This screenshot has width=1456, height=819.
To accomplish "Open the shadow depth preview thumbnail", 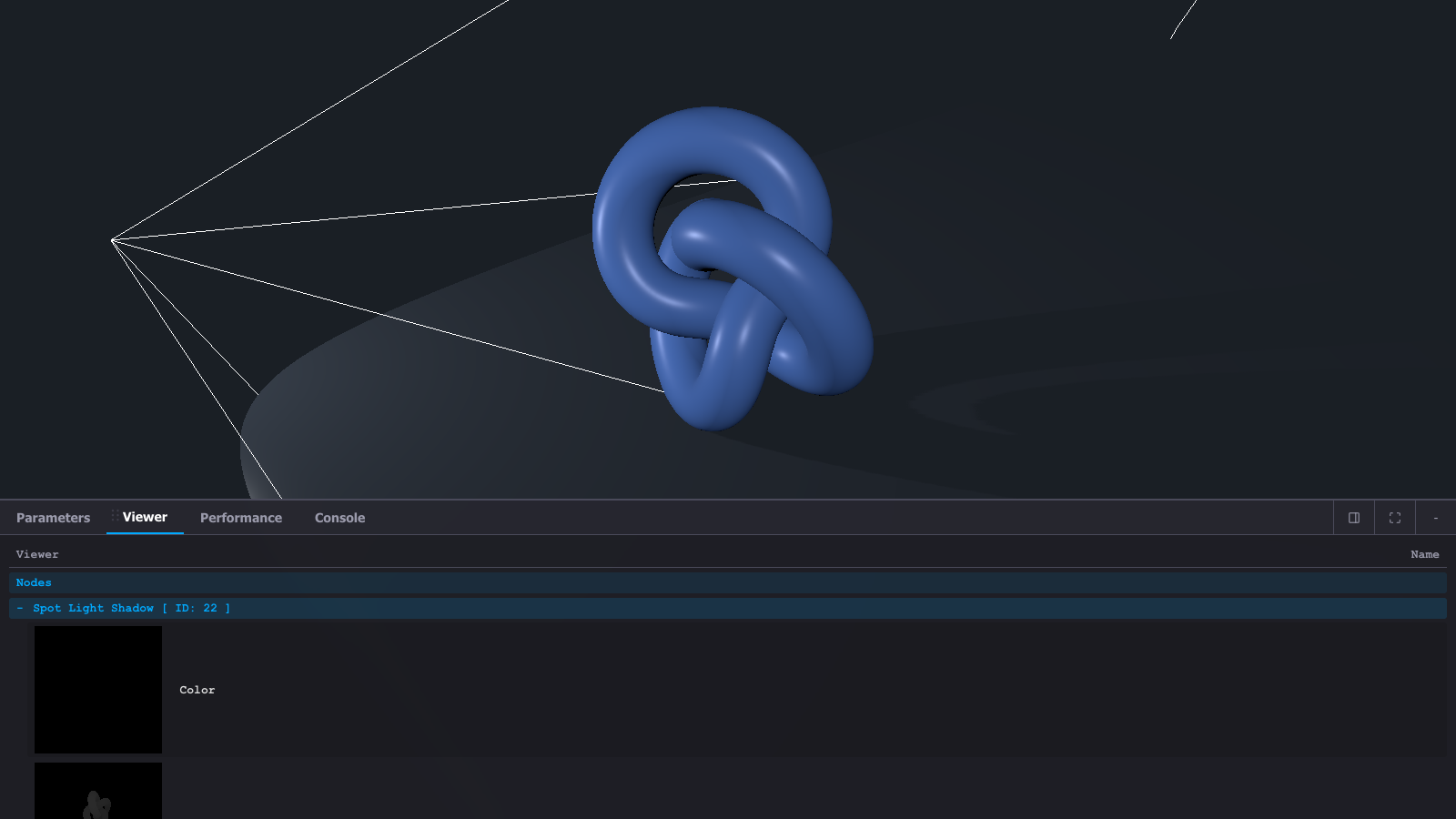I will pyautogui.click(x=98, y=792).
